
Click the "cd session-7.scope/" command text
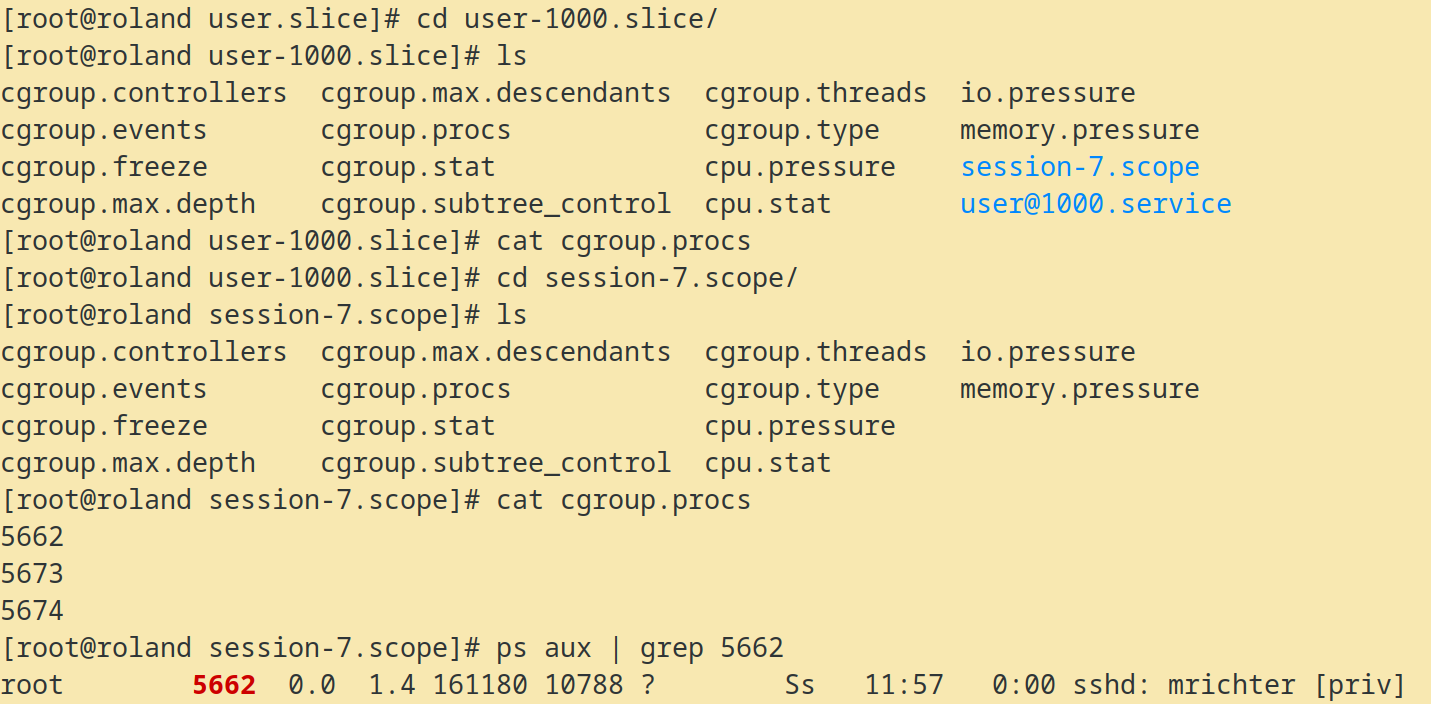click(x=647, y=278)
